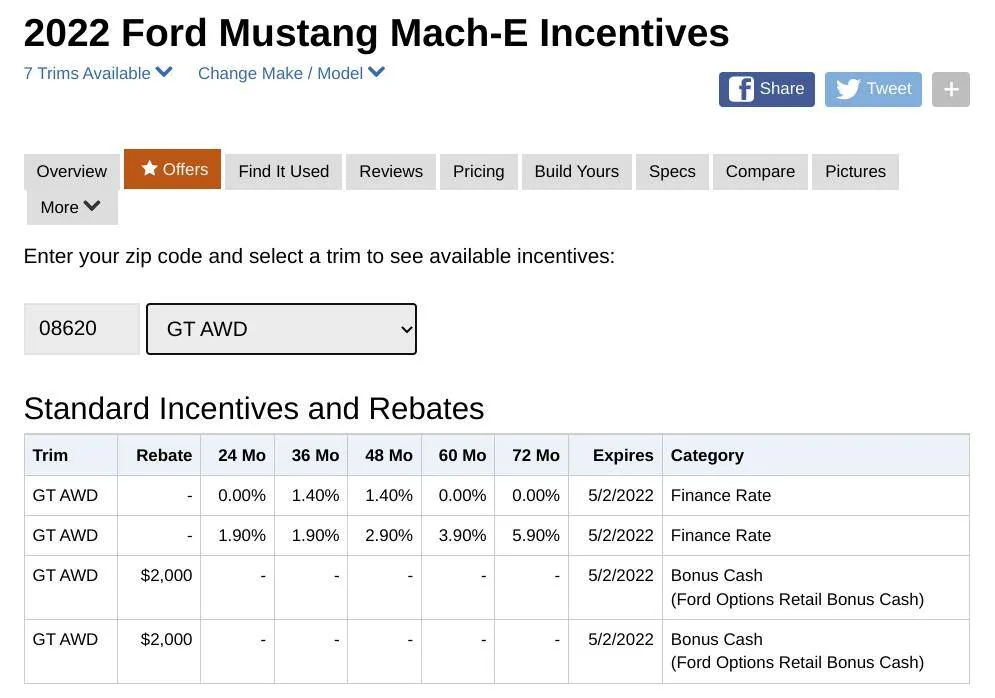Click the 24 Mo column header
Viewport: 995px width, 698px height.
tap(237, 456)
